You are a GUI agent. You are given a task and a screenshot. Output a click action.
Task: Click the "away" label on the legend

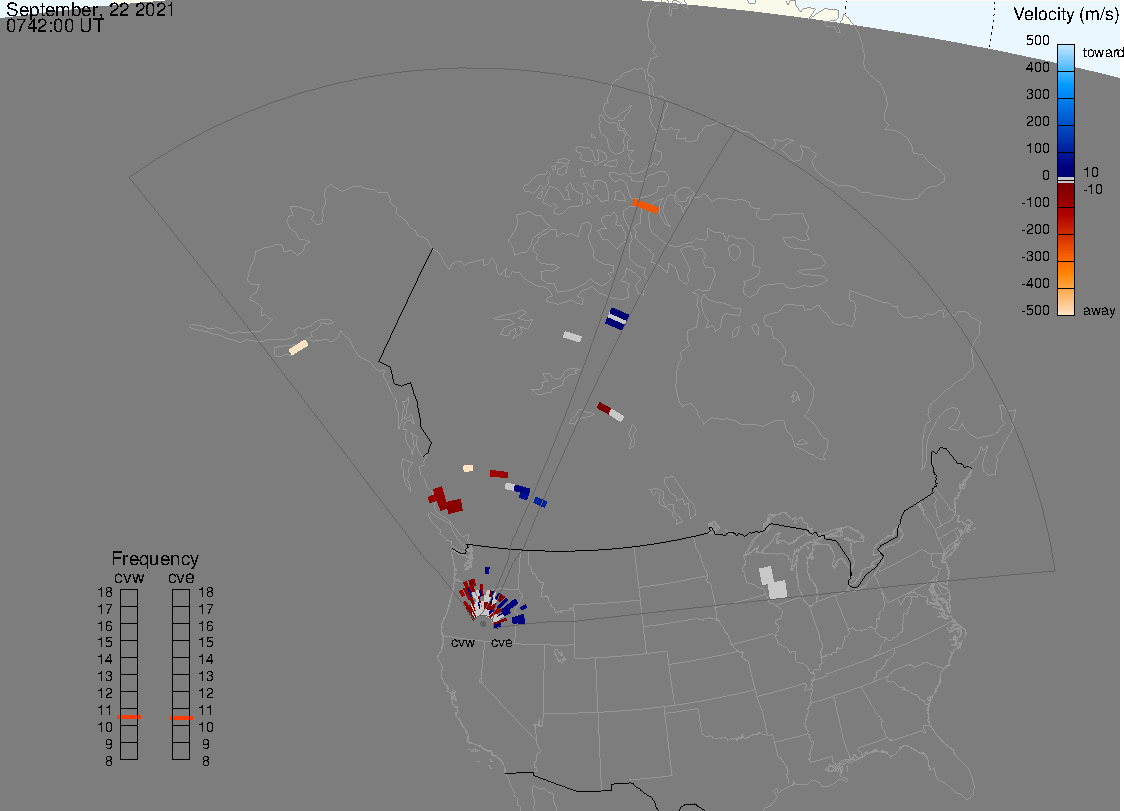click(x=1099, y=310)
